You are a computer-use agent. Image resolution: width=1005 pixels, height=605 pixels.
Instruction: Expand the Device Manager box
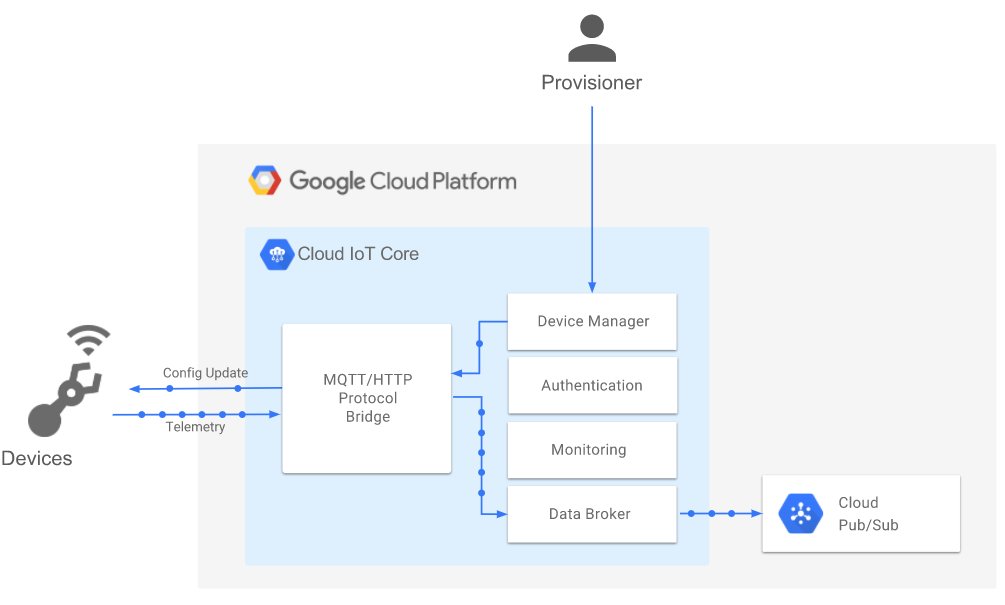(592, 321)
